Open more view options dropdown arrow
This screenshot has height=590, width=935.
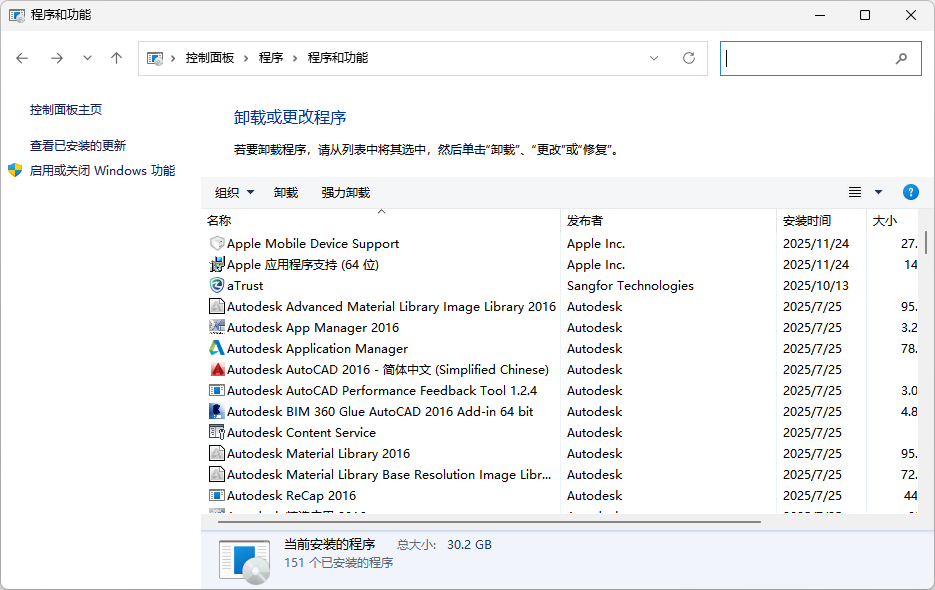click(878, 192)
